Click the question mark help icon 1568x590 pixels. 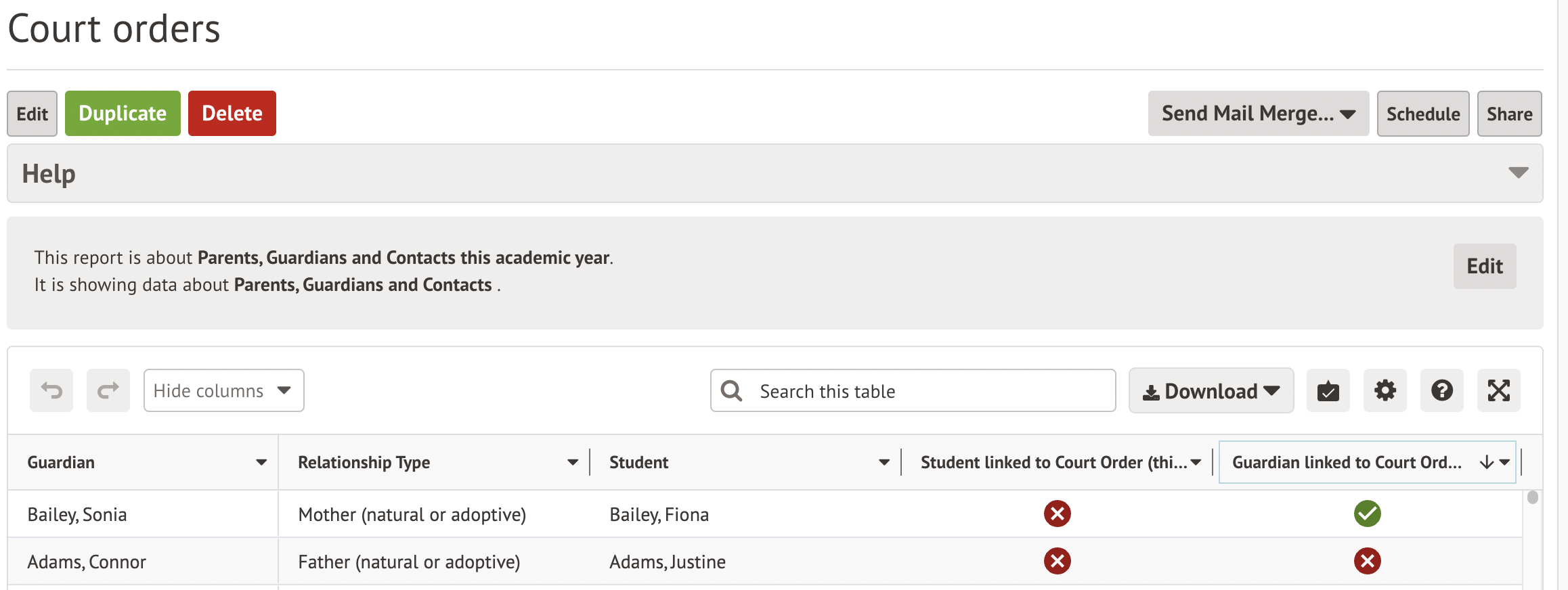[1441, 390]
